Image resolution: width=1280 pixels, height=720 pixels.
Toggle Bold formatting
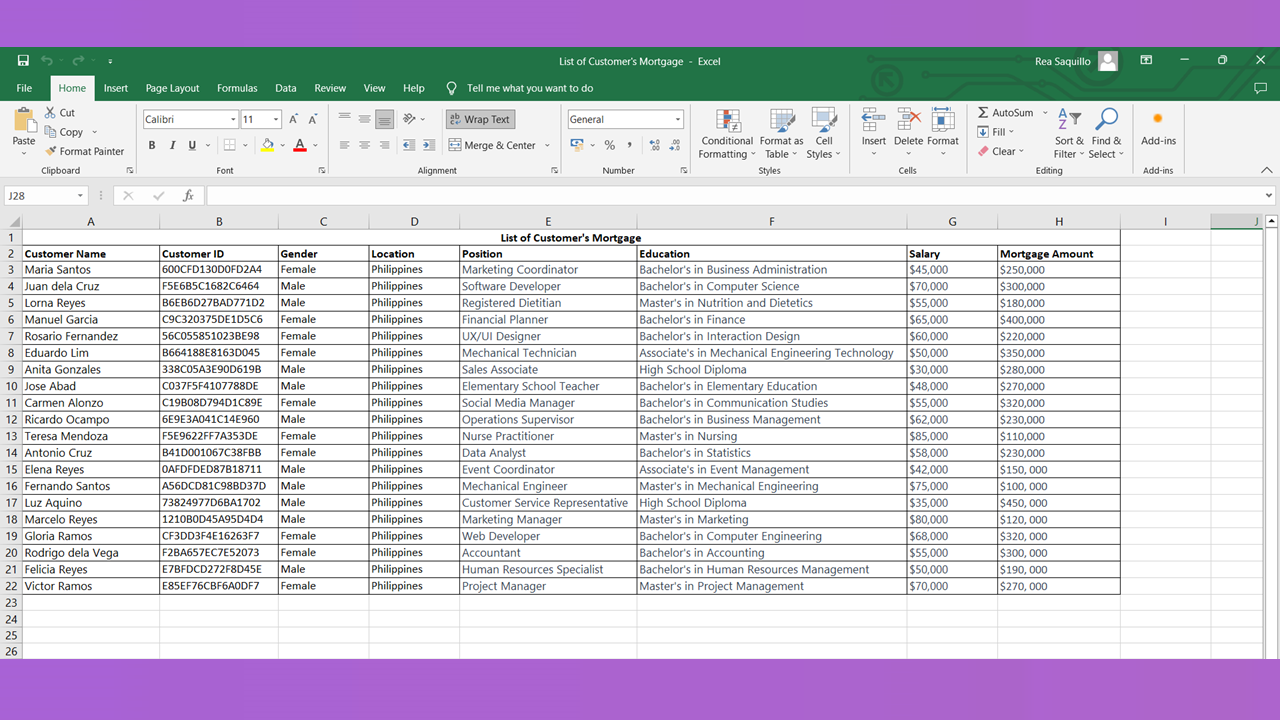(152, 145)
